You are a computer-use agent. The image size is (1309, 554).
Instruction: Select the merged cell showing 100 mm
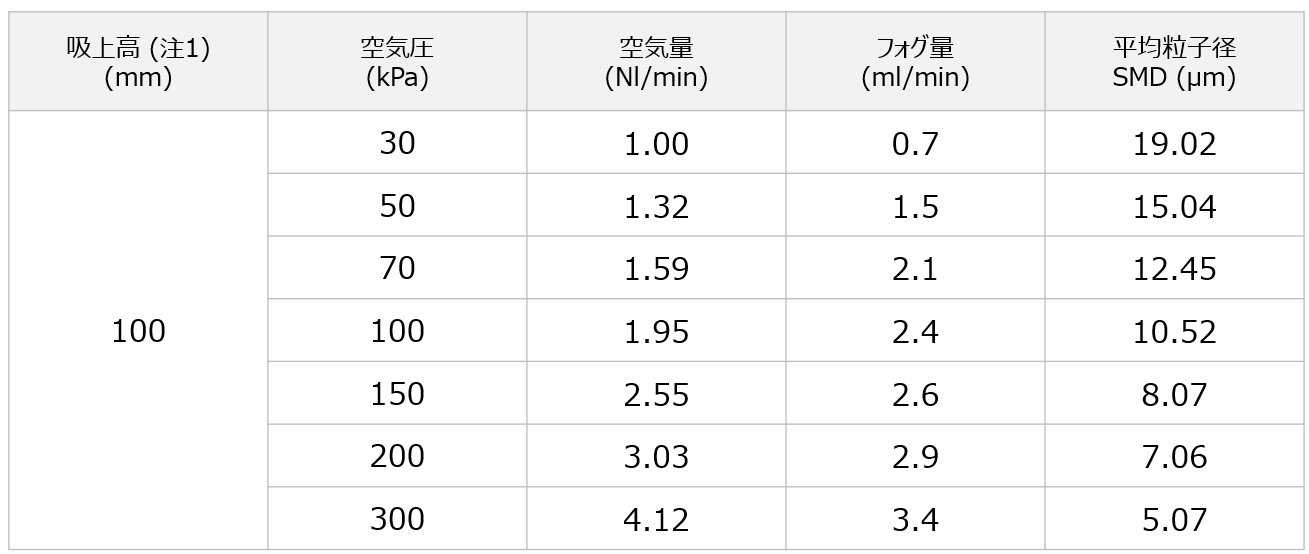[138, 331]
